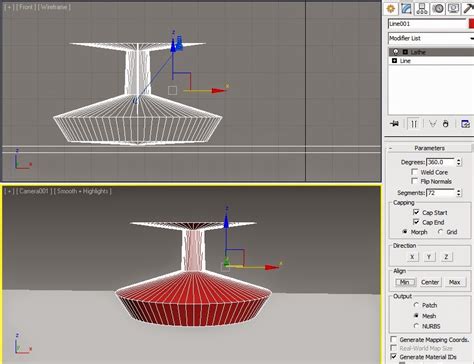The width and height of the screenshot is (474, 364).
Task: Toggle the Real-World Map Size checkbox
Action: (x=394, y=348)
